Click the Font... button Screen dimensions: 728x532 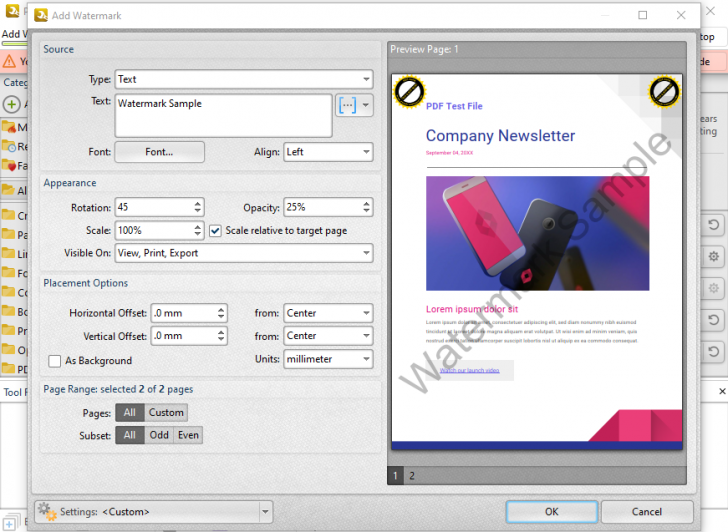click(159, 152)
